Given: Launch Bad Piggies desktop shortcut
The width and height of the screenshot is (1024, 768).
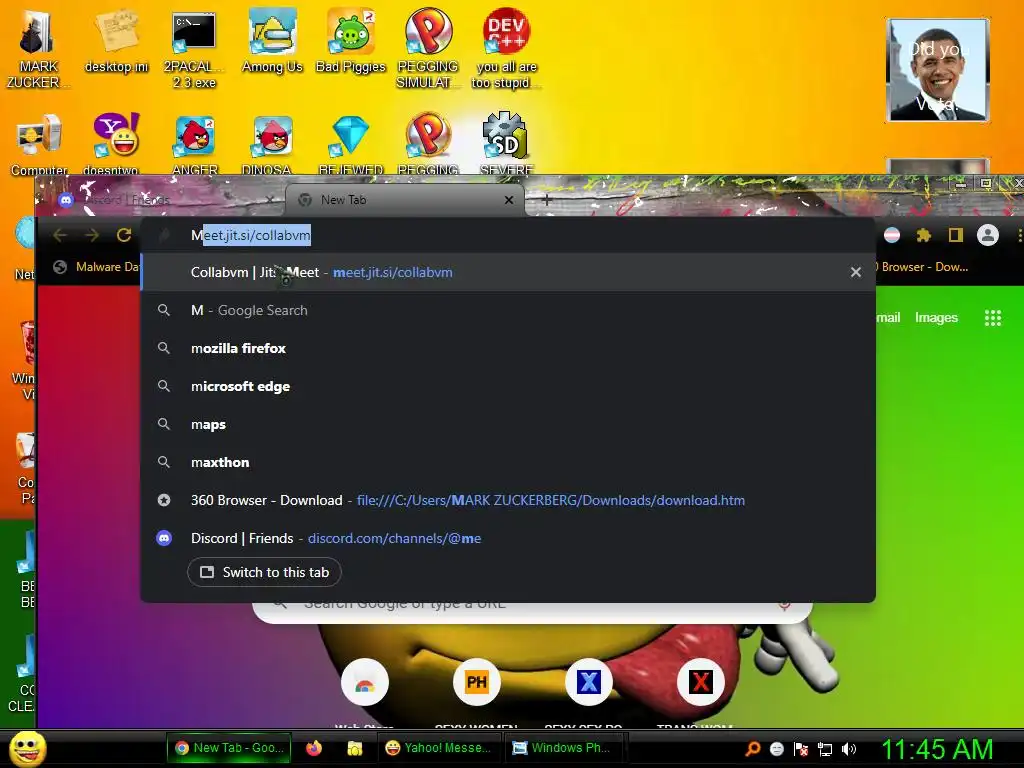Looking at the screenshot, I should [351, 42].
